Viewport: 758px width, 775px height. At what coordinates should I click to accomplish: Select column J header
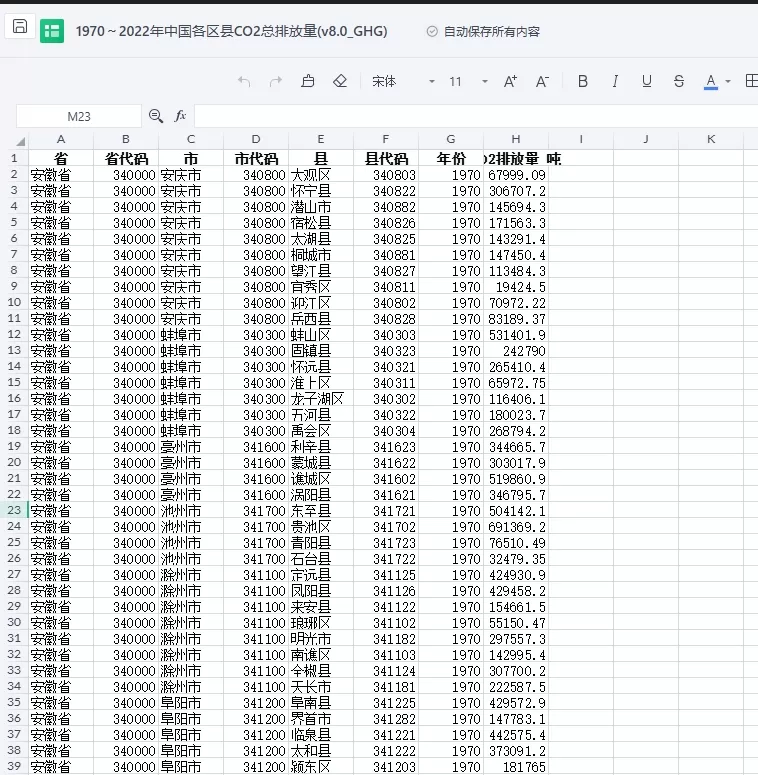tap(646, 139)
